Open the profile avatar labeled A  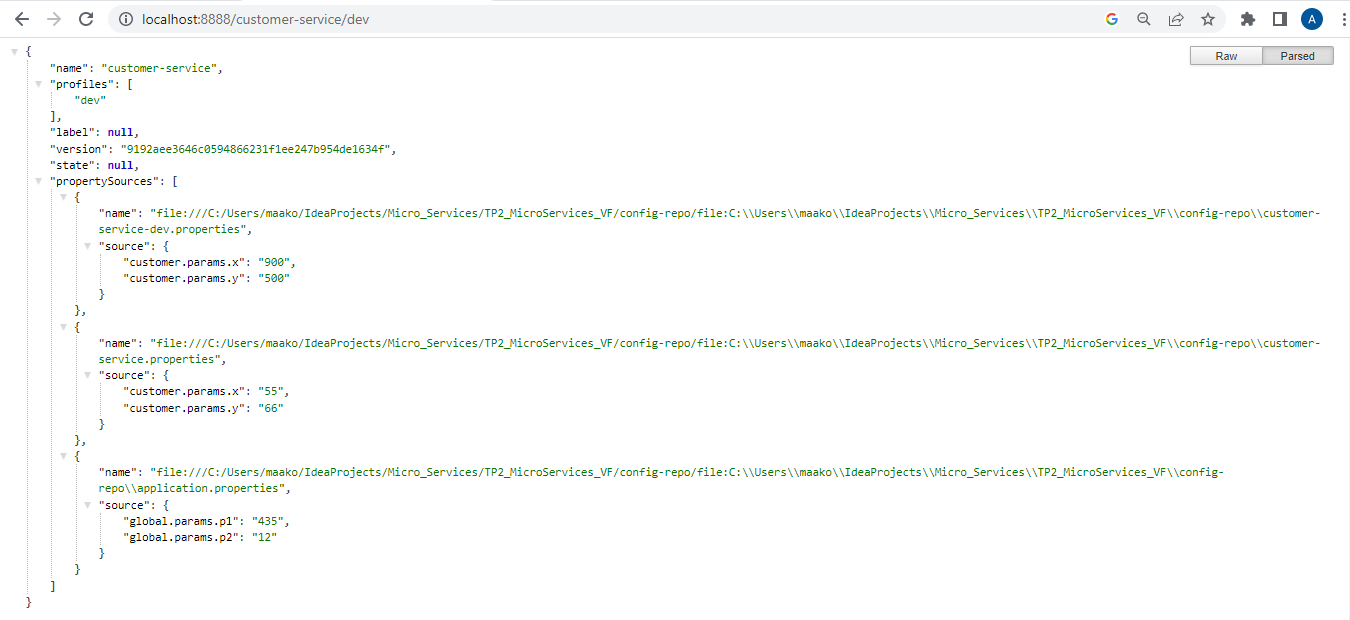point(1311,18)
